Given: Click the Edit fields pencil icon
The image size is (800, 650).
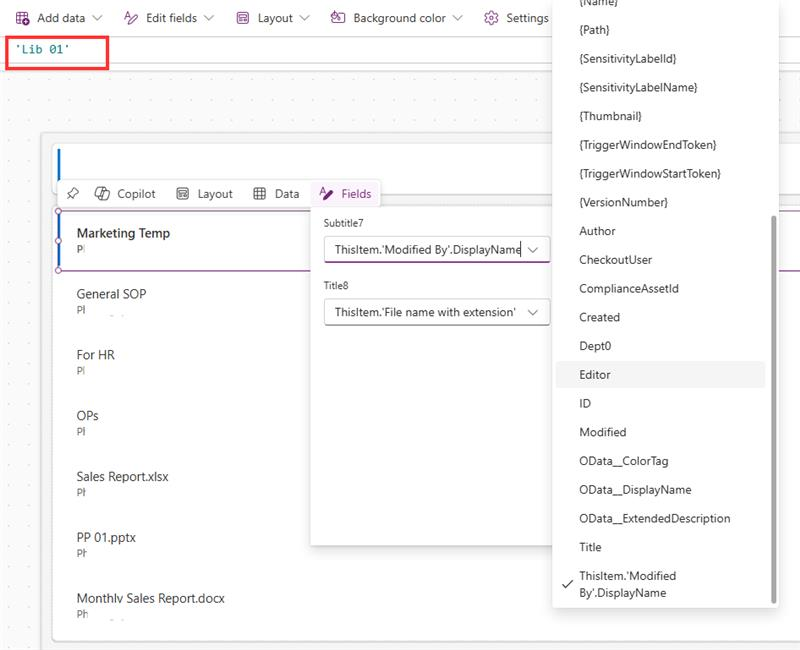Looking at the screenshot, I should (131, 18).
